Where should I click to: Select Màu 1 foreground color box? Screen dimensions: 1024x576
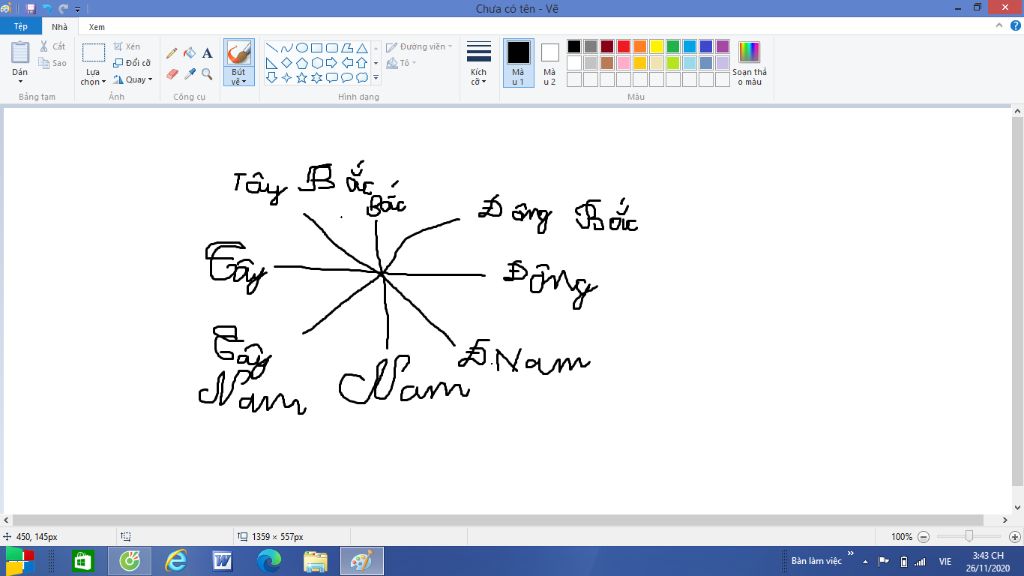pos(519,63)
